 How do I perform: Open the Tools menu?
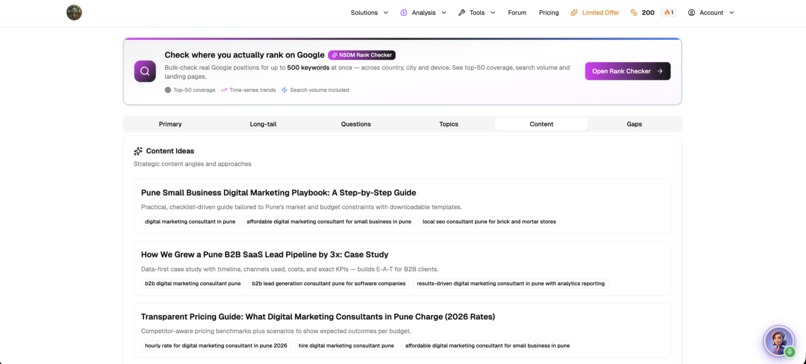click(477, 13)
